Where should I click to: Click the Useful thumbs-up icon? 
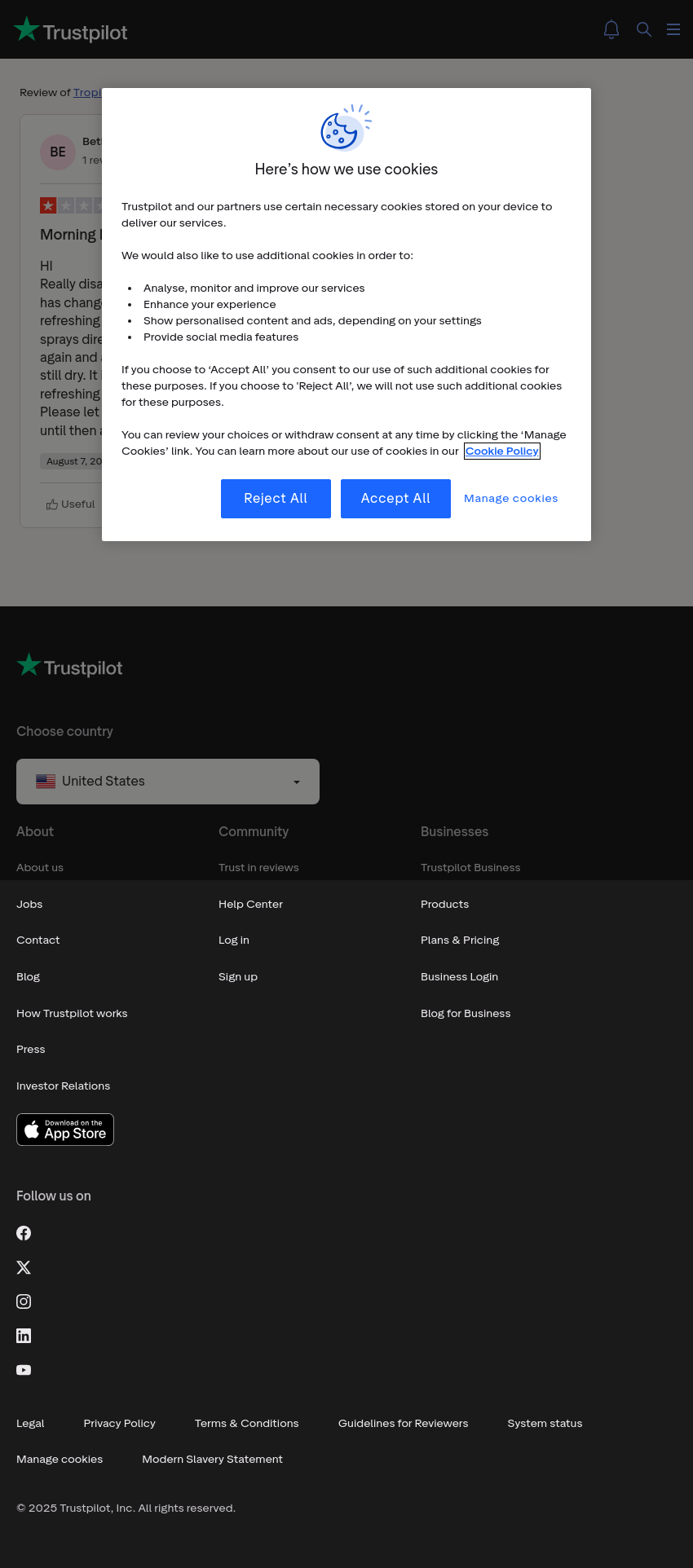52,504
